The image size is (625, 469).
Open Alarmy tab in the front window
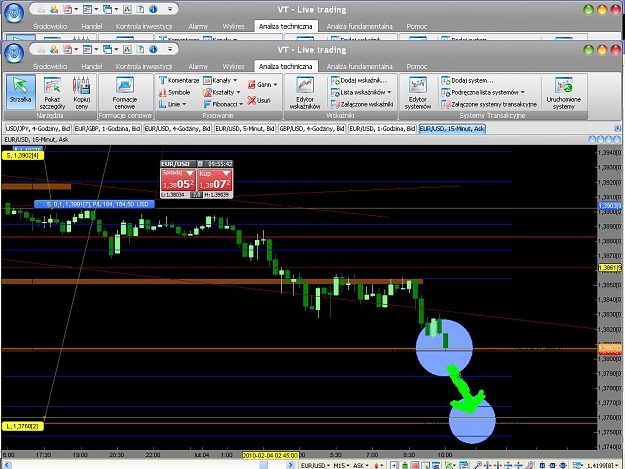[198, 66]
